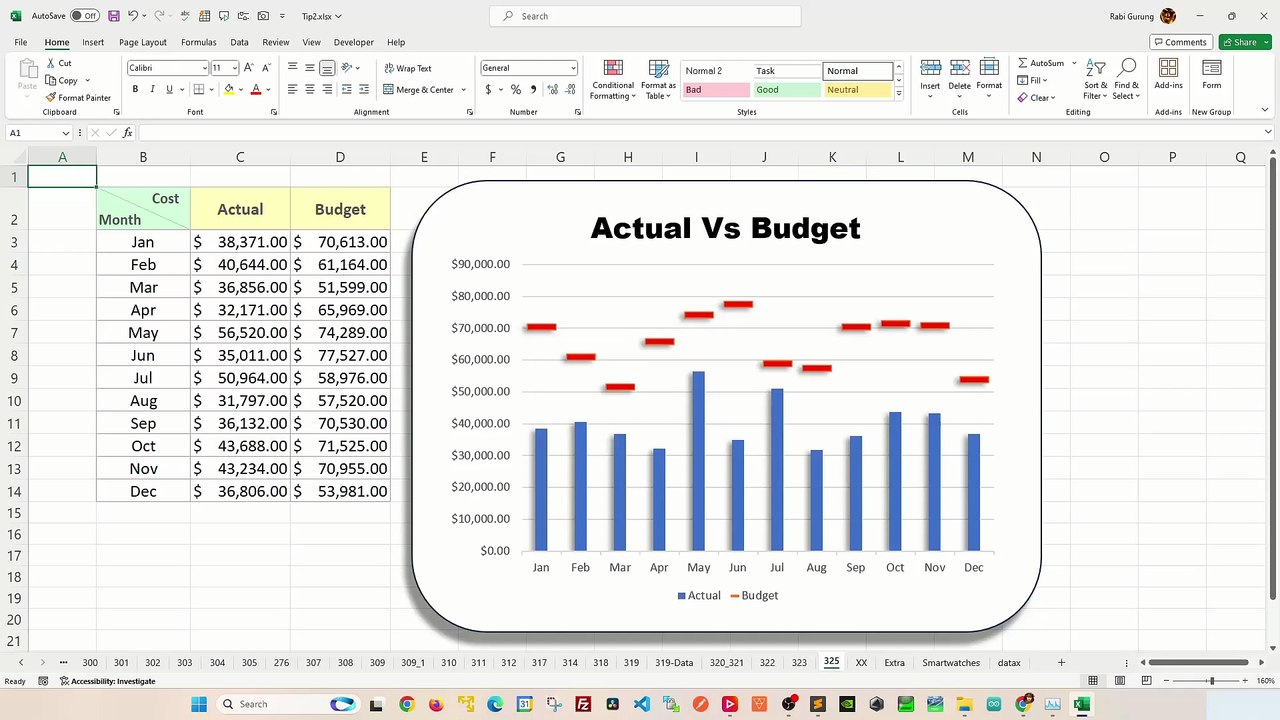Apply the yellow Fill Color
The width and height of the screenshot is (1280, 720).
point(229,89)
